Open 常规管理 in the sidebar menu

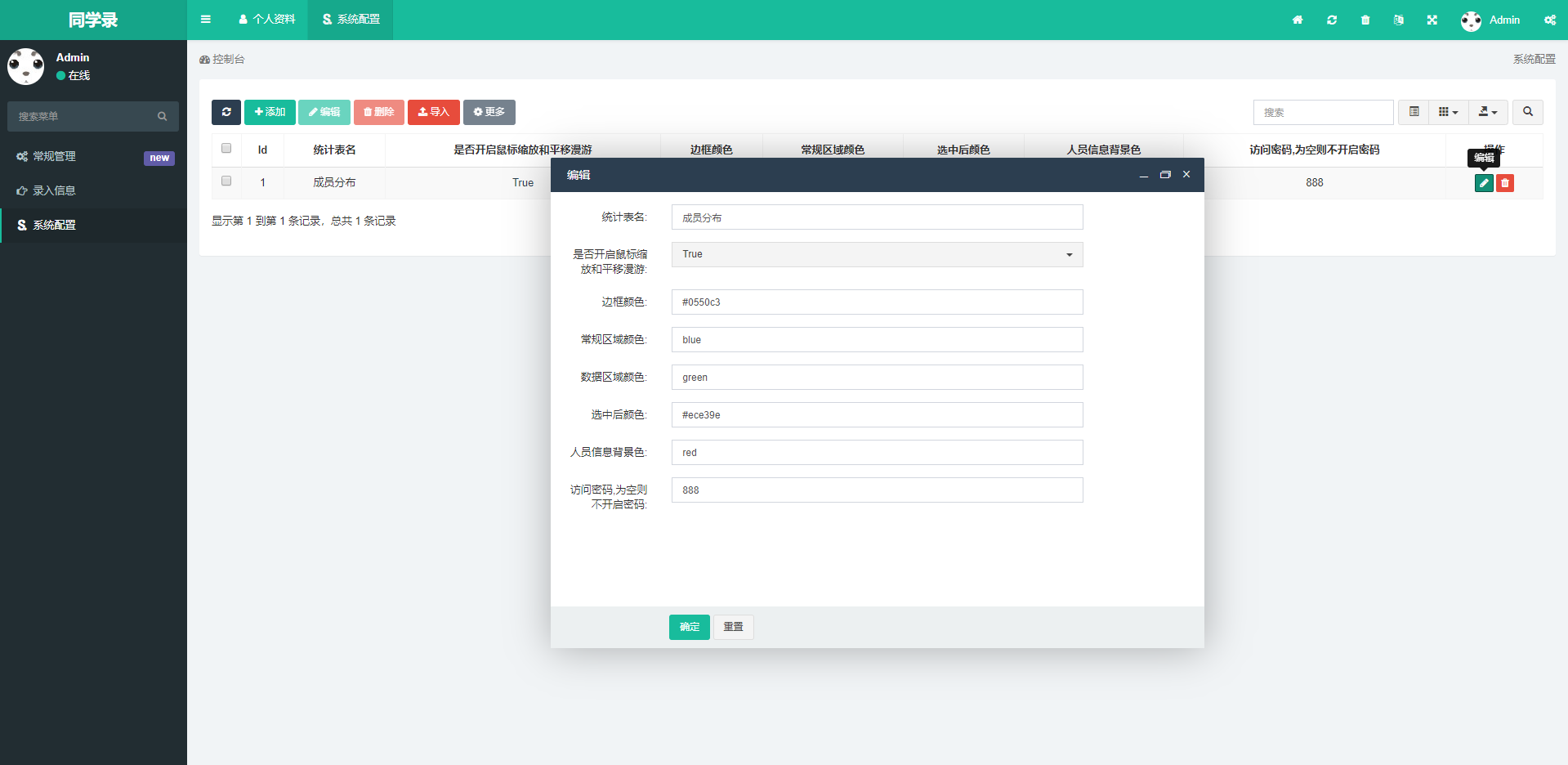[54, 157]
